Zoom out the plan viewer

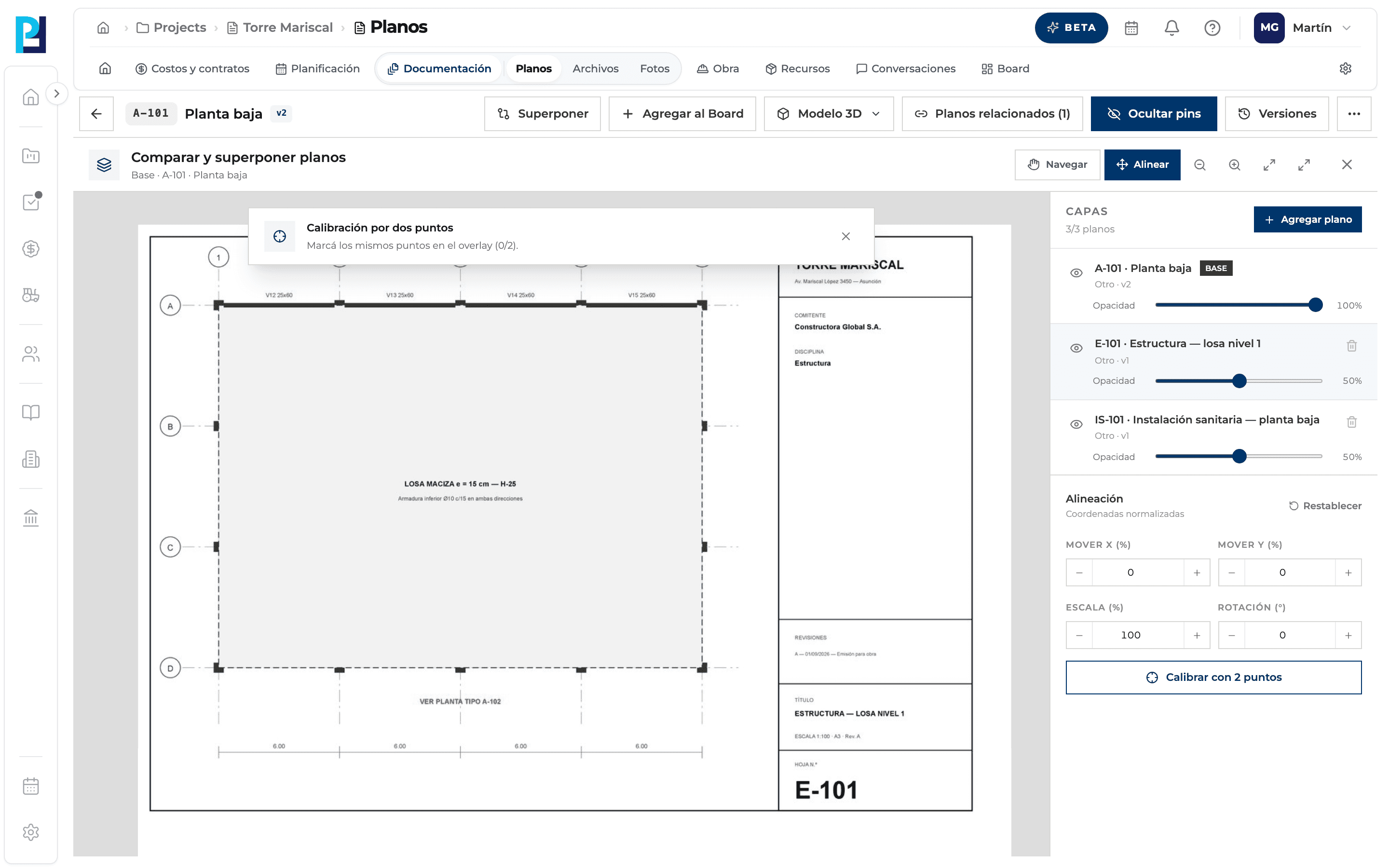click(1199, 165)
